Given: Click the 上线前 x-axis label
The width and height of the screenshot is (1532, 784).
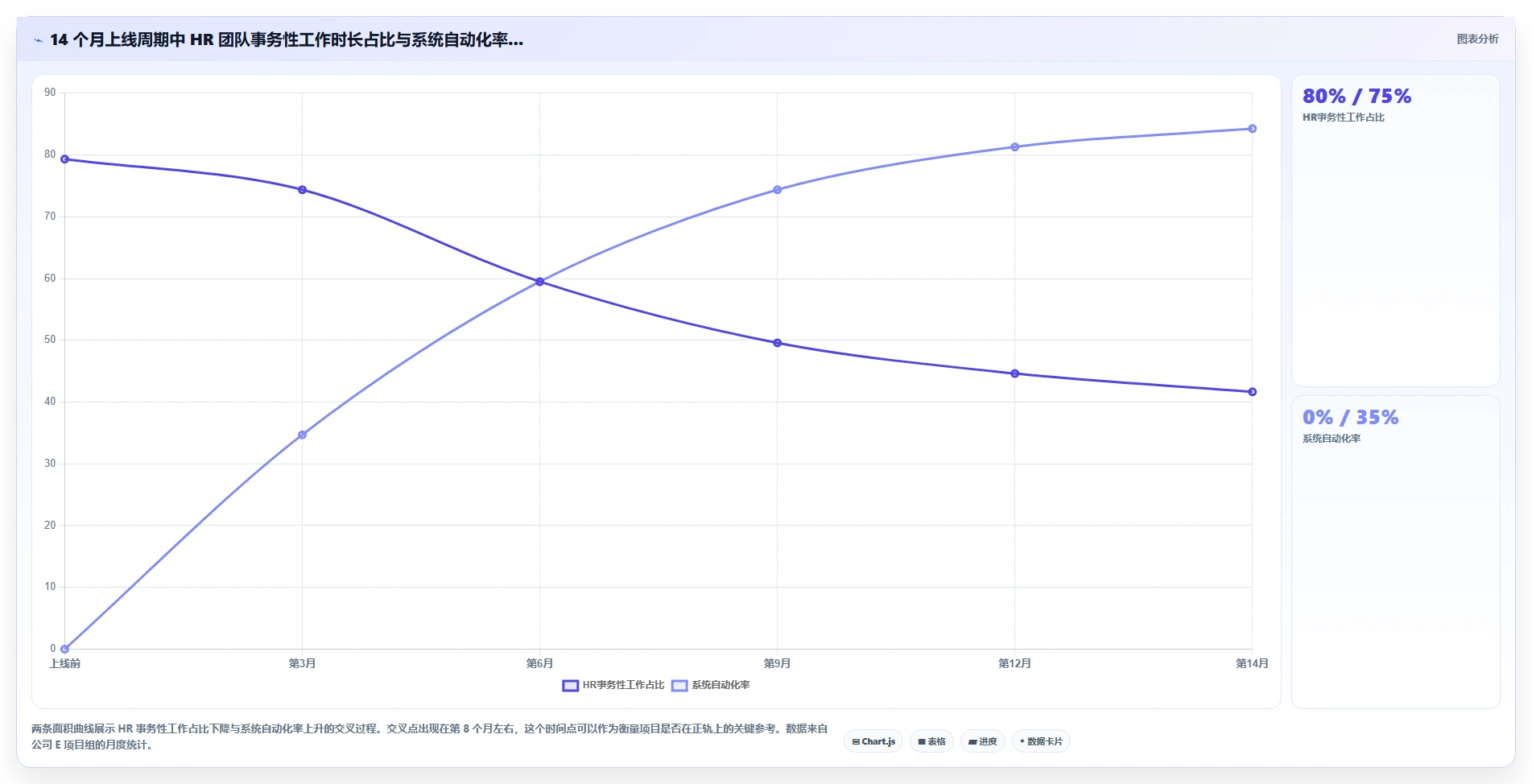Looking at the screenshot, I should point(64,664).
